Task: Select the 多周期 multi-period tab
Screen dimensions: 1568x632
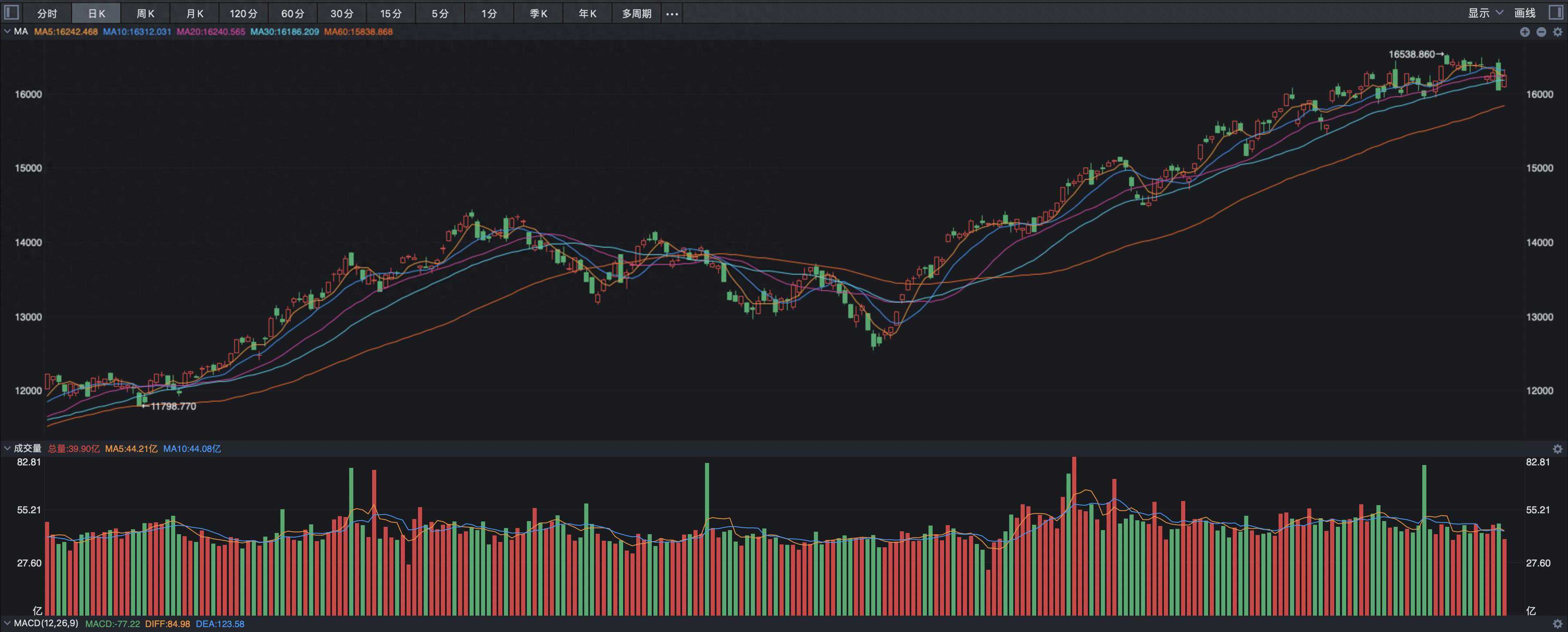Action: pyautogui.click(x=636, y=14)
